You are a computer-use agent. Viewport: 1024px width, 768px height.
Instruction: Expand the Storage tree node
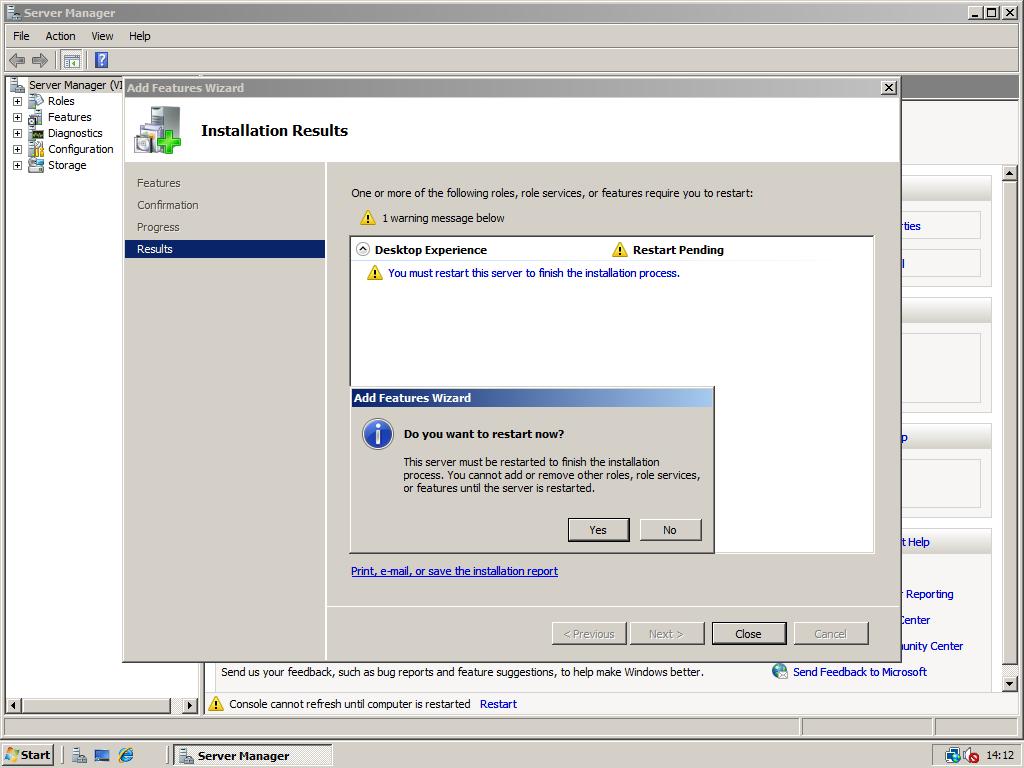coord(18,165)
